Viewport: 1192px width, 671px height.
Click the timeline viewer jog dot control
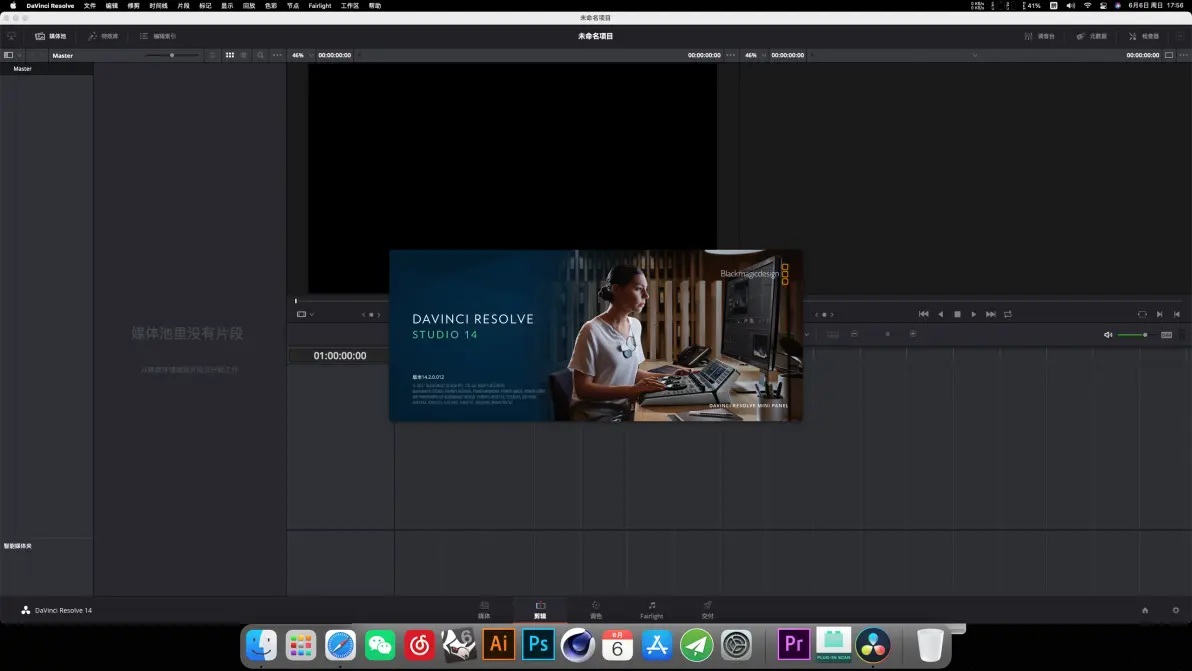(x=824, y=314)
